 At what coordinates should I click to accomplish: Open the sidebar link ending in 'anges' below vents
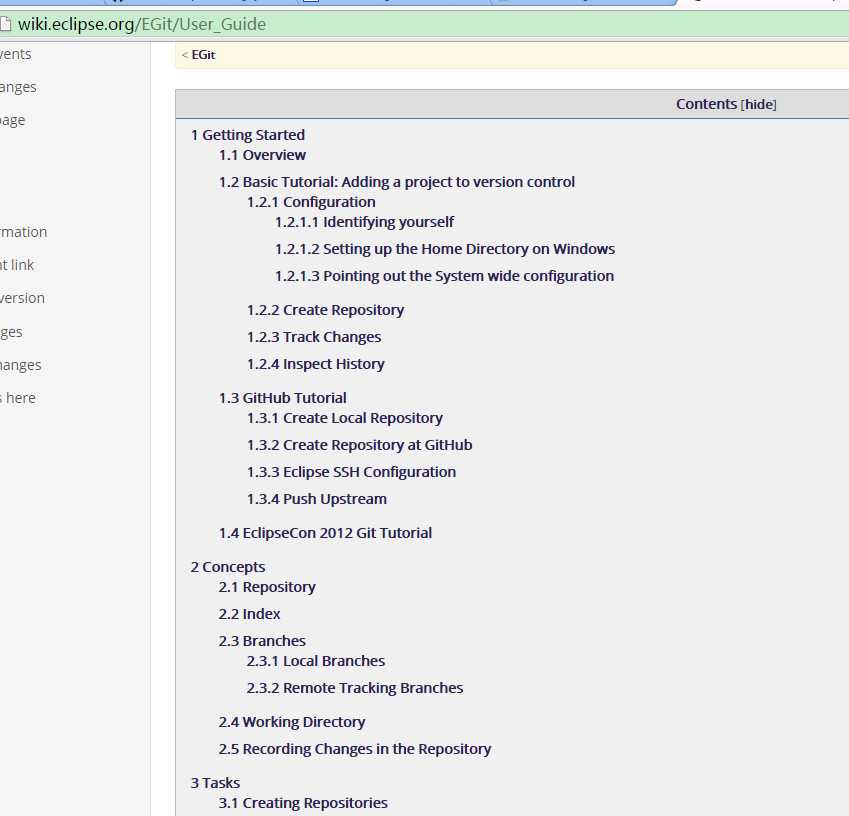[18, 88]
